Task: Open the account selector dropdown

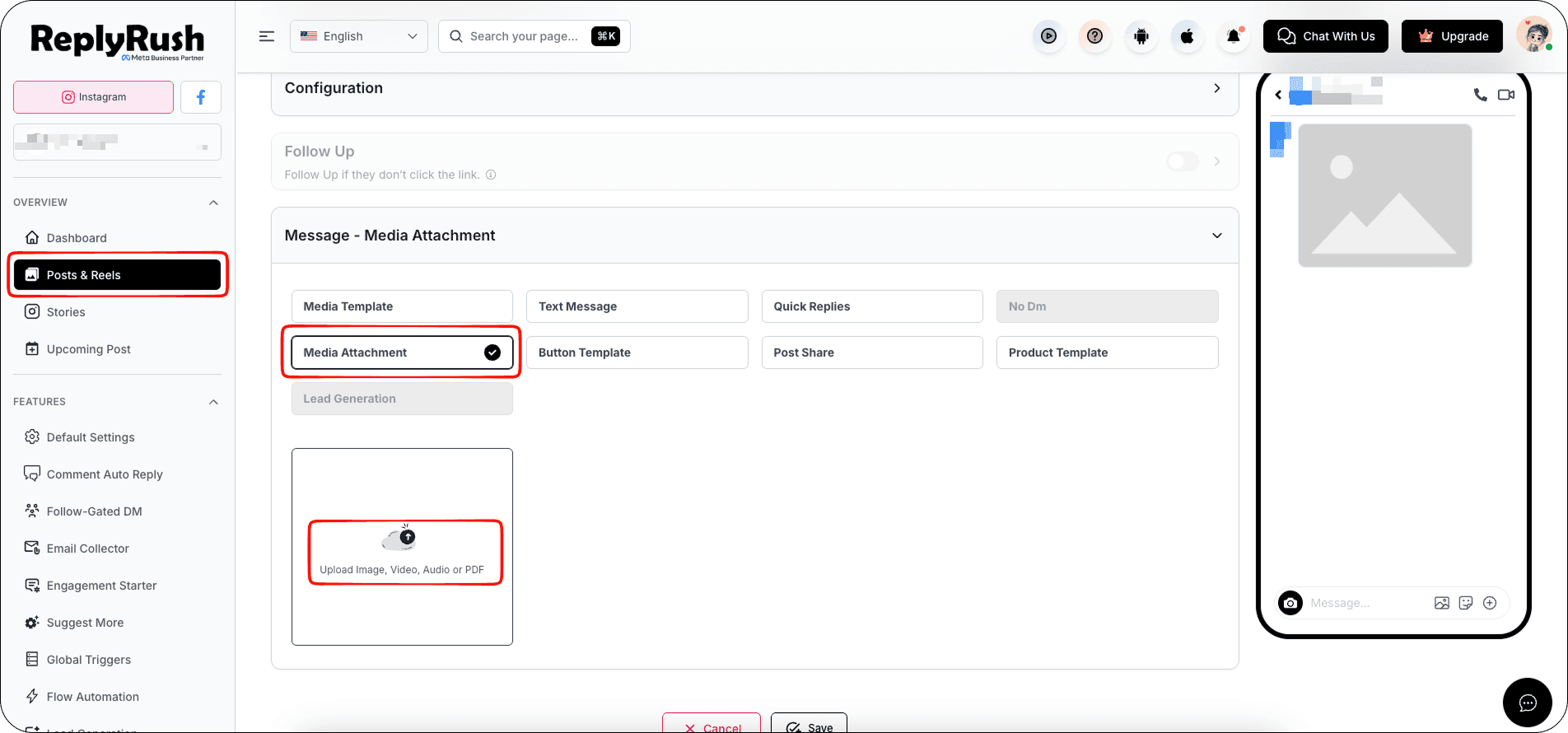Action: tap(117, 142)
